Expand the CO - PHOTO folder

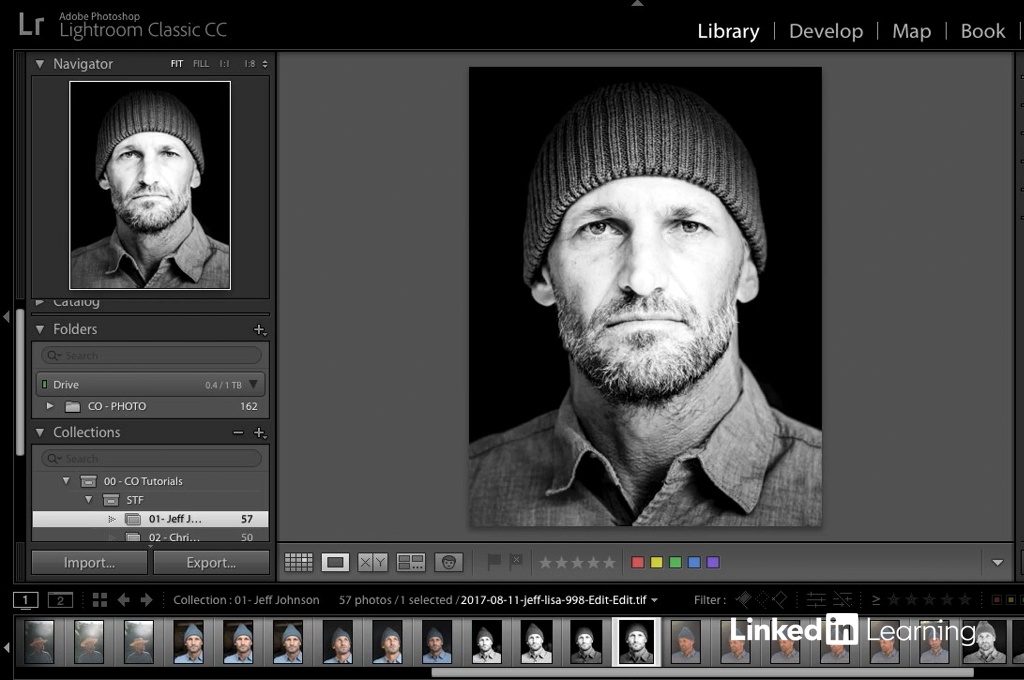click(50, 406)
